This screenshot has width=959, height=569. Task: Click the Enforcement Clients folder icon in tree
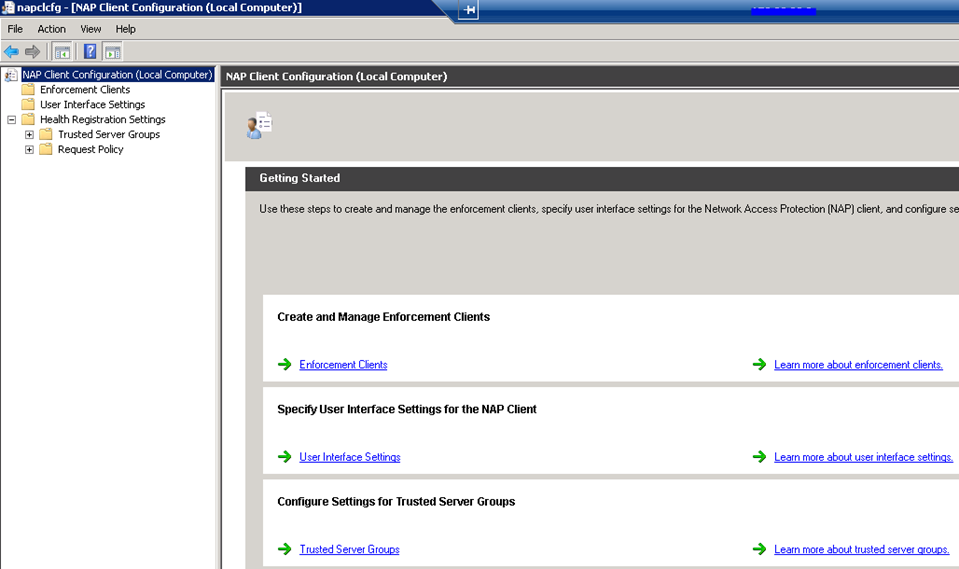[28, 89]
